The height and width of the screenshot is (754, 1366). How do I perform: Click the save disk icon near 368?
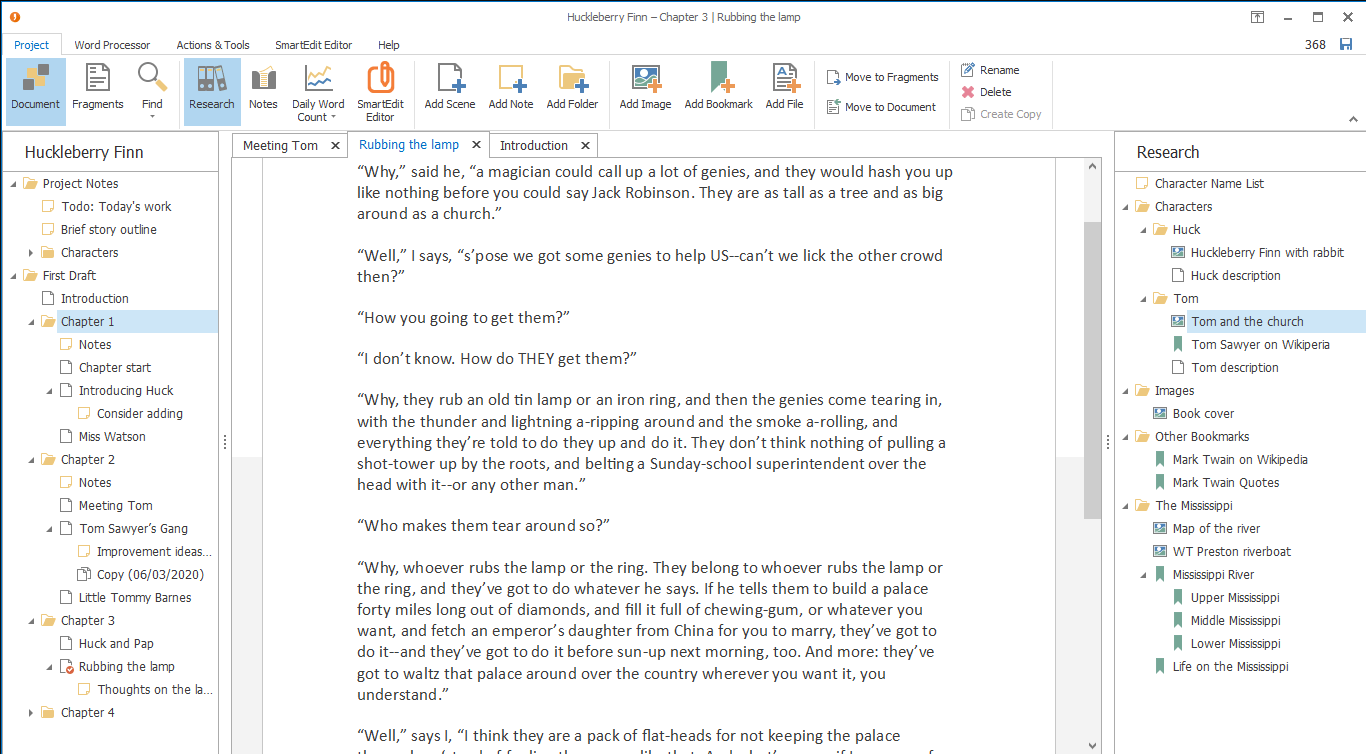click(x=1346, y=44)
